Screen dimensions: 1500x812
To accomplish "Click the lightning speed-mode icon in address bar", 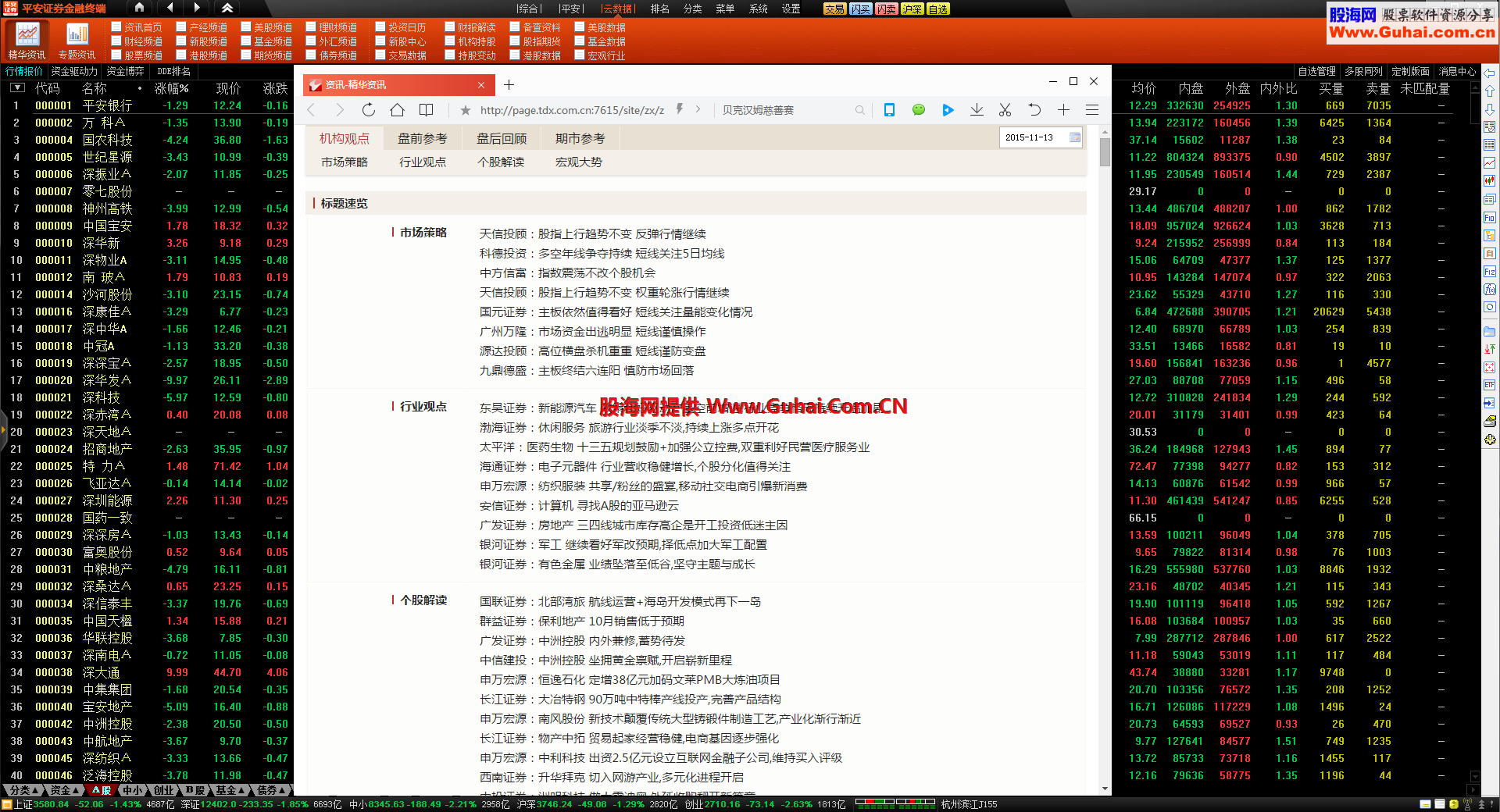I will coord(680,109).
